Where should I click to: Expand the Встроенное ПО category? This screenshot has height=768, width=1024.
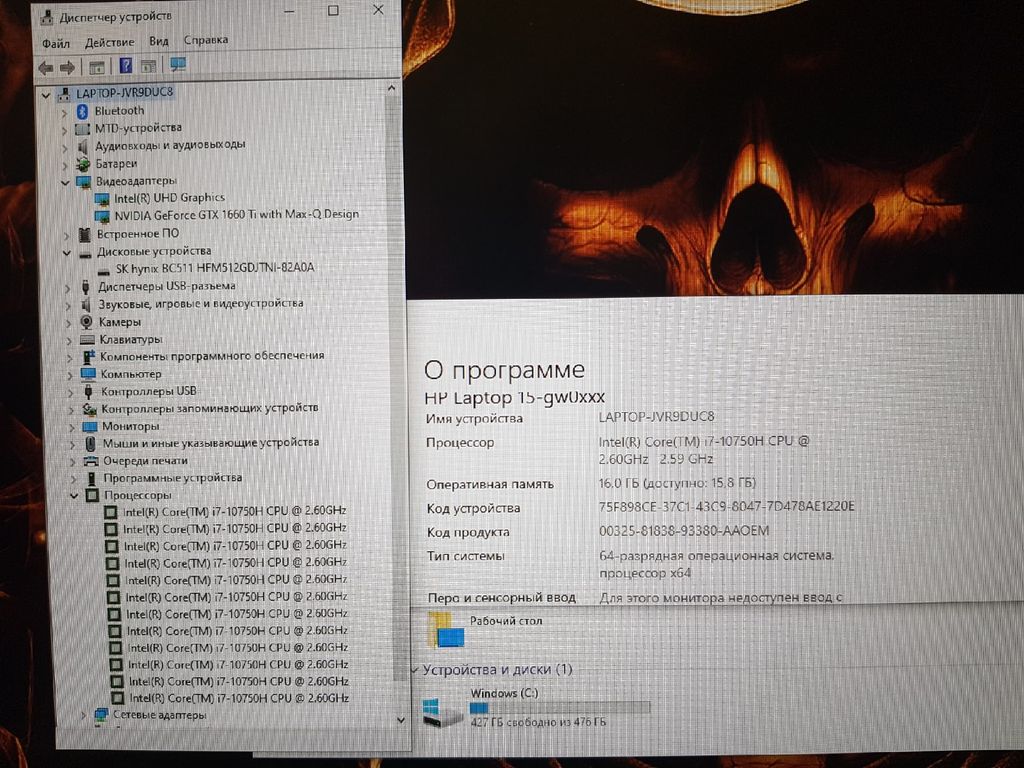tap(67, 234)
